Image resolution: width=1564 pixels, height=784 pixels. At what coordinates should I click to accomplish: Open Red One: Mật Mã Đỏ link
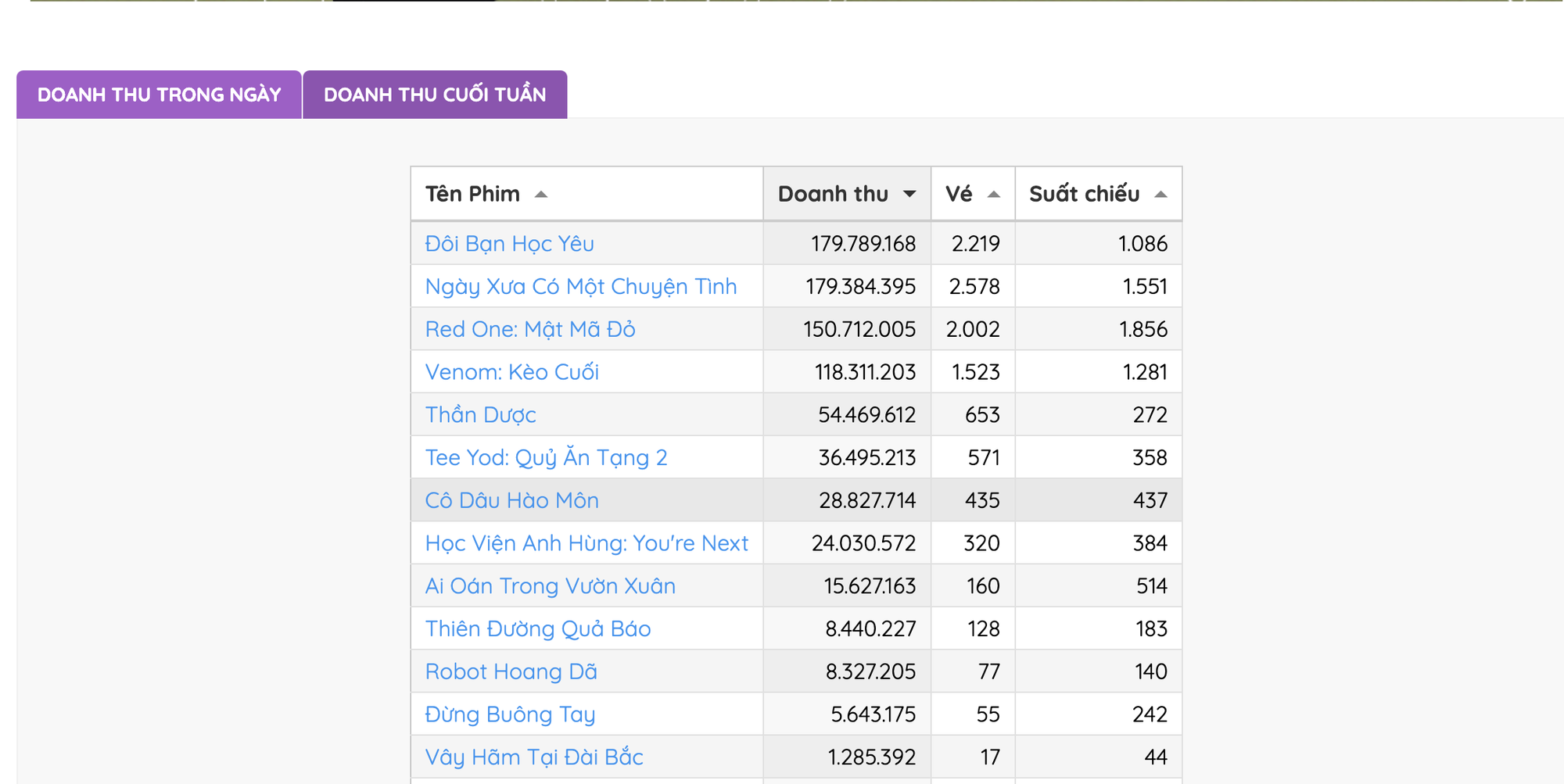coord(530,329)
